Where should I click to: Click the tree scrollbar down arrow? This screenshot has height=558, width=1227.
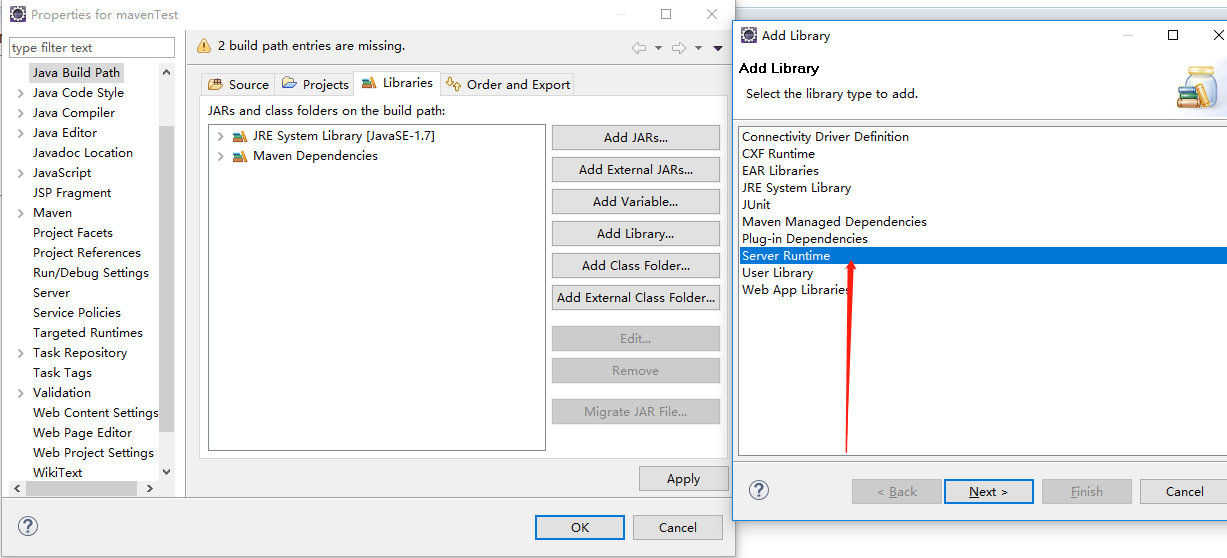pyautogui.click(x=166, y=471)
